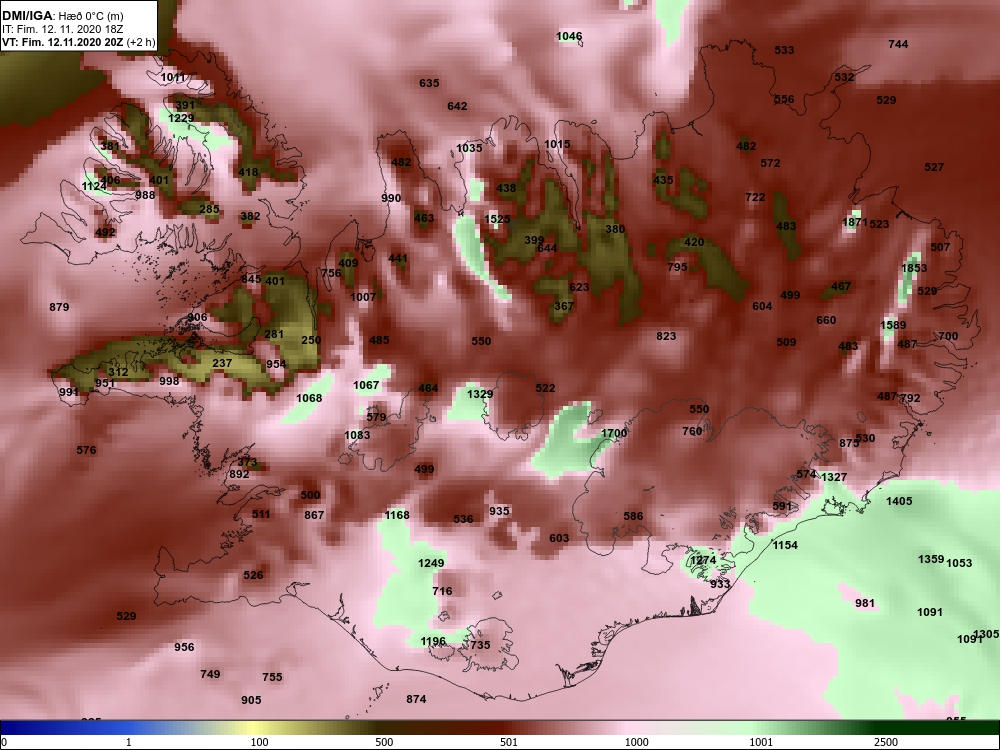
Task: Click the map value '1067'
Action: point(366,385)
